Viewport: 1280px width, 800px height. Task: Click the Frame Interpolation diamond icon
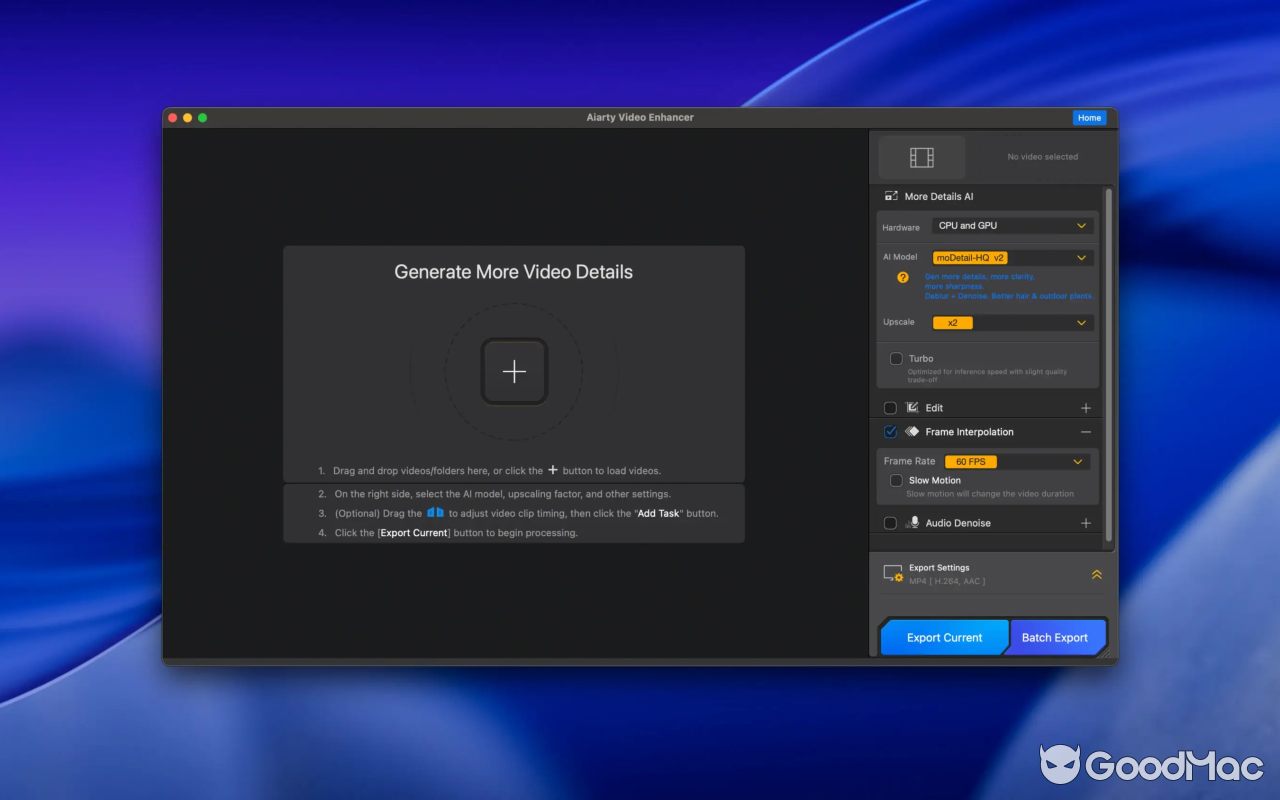tap(911, 431)
